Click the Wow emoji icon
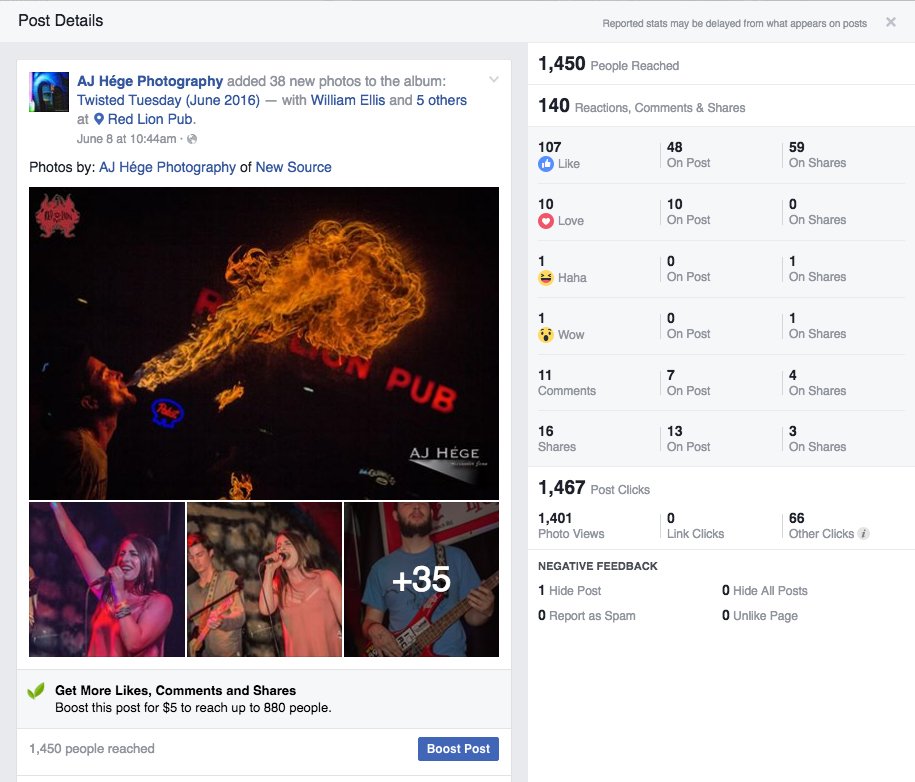This screenshot has height=782, width=915. tap(546, 335)
